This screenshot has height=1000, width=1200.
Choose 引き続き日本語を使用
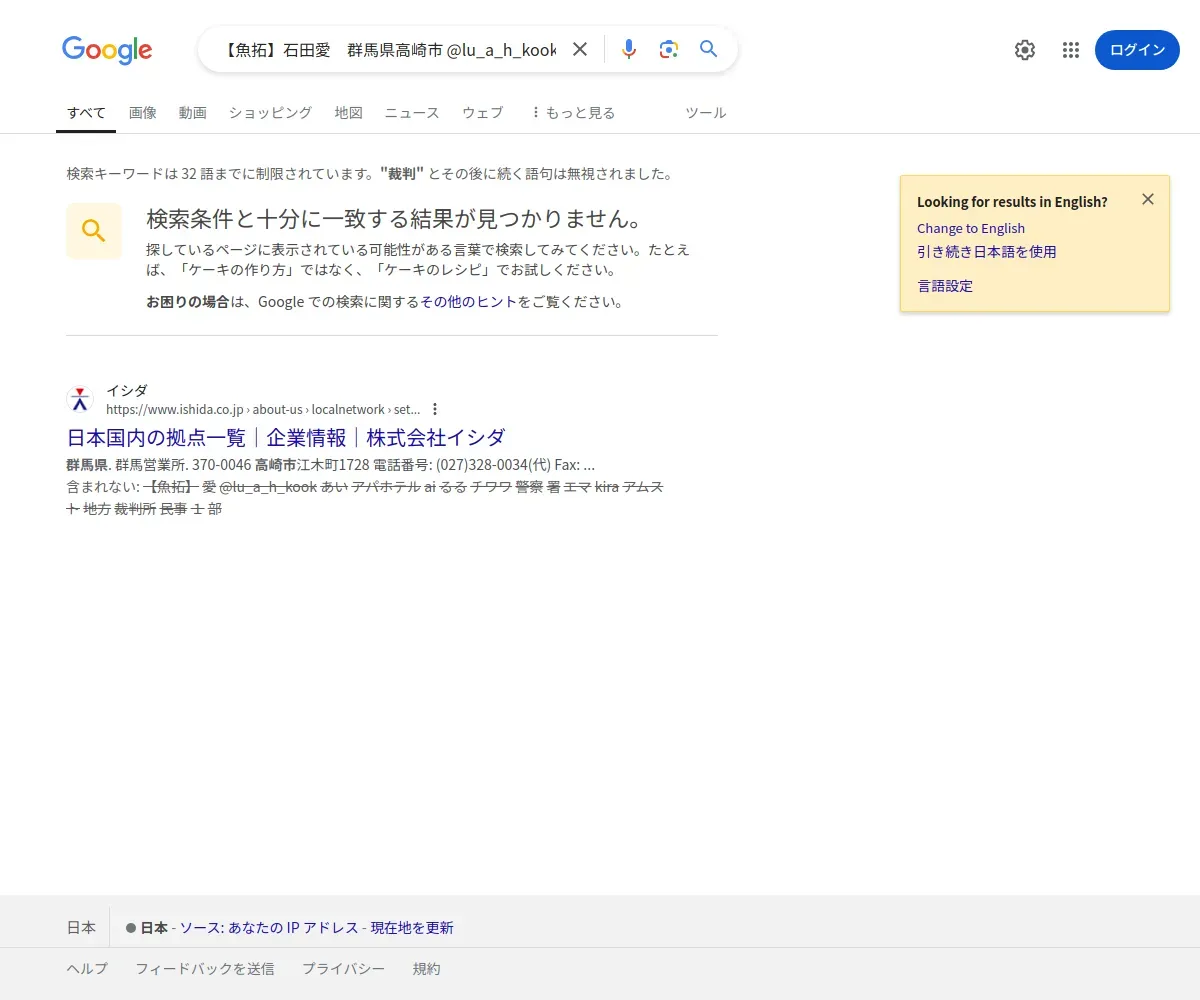[x=987, y=252]
